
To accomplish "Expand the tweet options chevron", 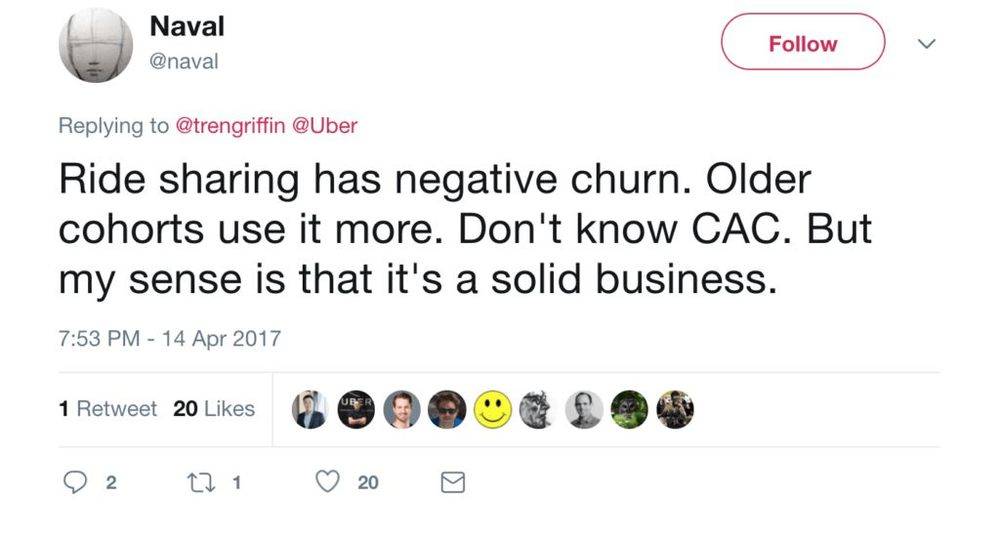I will pyautogui.click(x=926, y=43).
